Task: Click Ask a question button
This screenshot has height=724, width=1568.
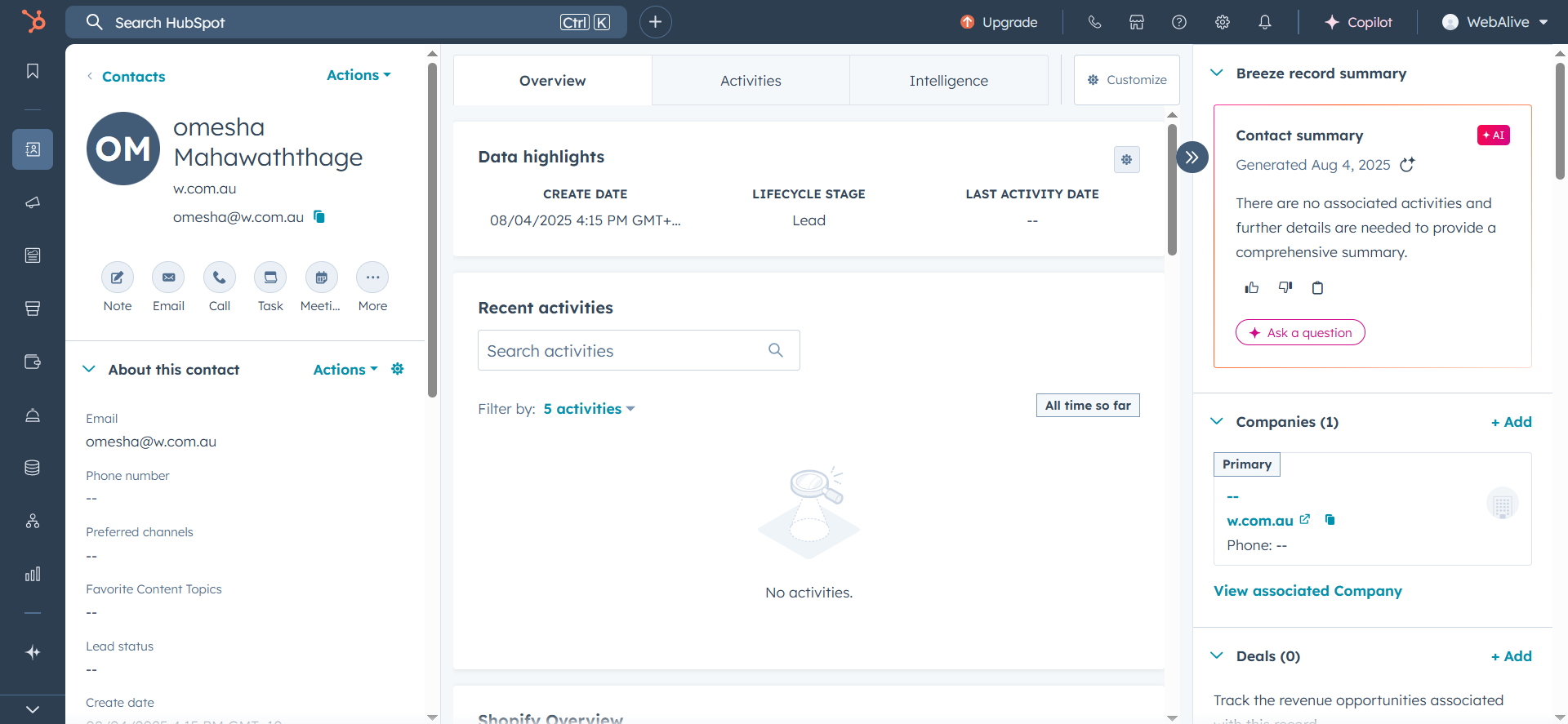Action: pyautogui.click(x=1300, y=332)
